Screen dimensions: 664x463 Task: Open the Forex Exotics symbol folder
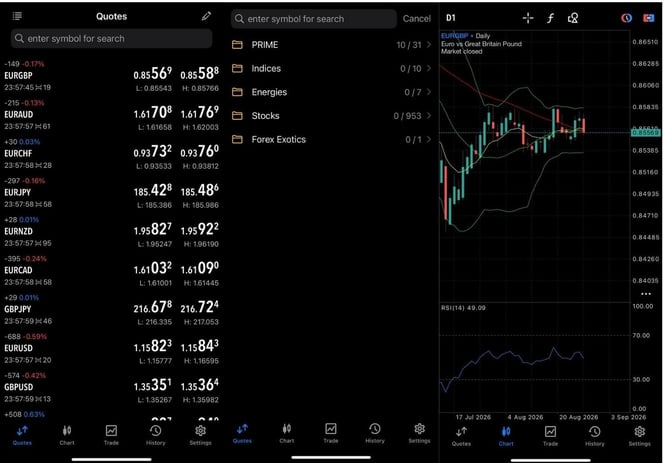(332, 139)
